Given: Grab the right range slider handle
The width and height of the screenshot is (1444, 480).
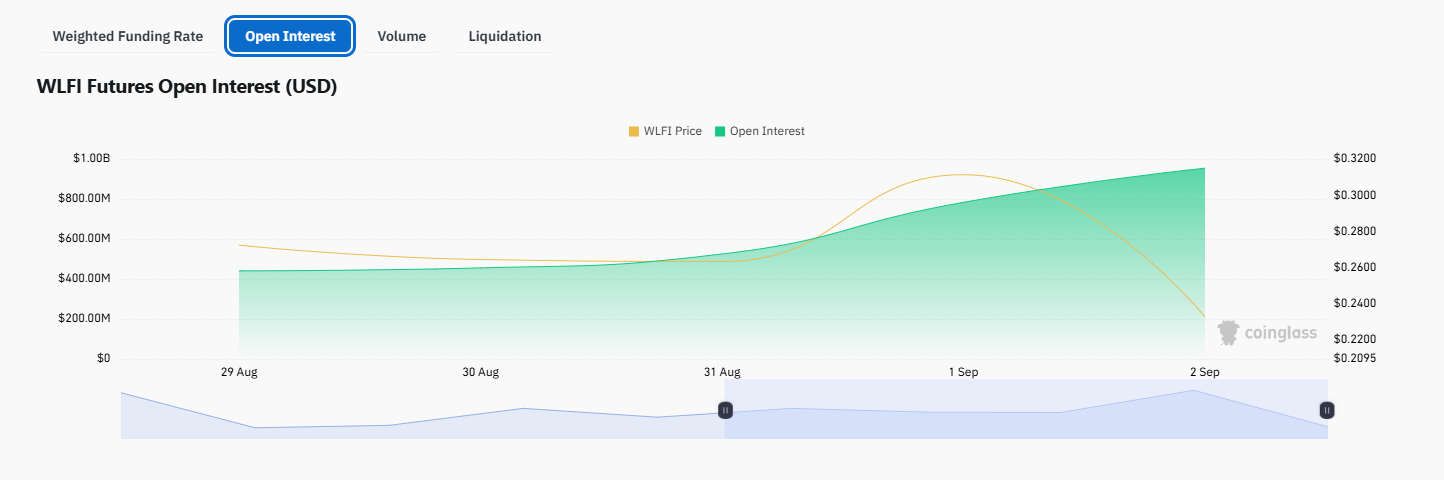Looking at the screenshot, I should 1327,409.
